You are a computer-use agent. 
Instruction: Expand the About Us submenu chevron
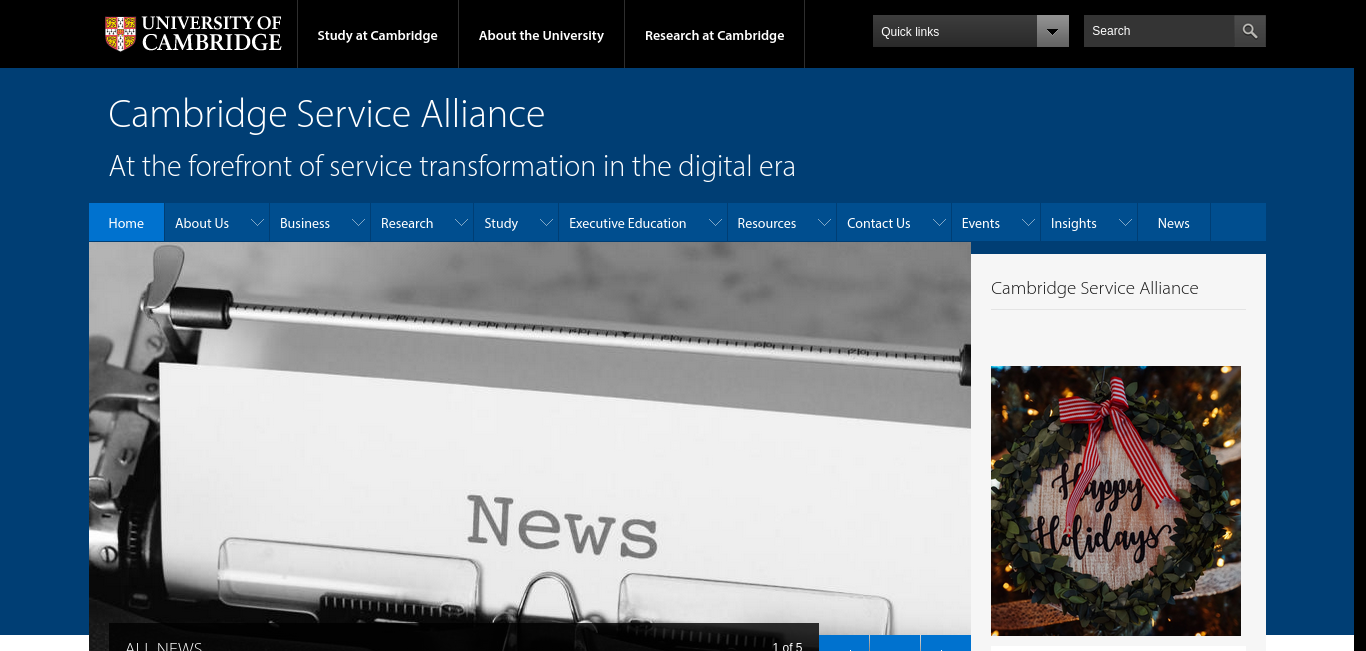click(x=256, y=223)
